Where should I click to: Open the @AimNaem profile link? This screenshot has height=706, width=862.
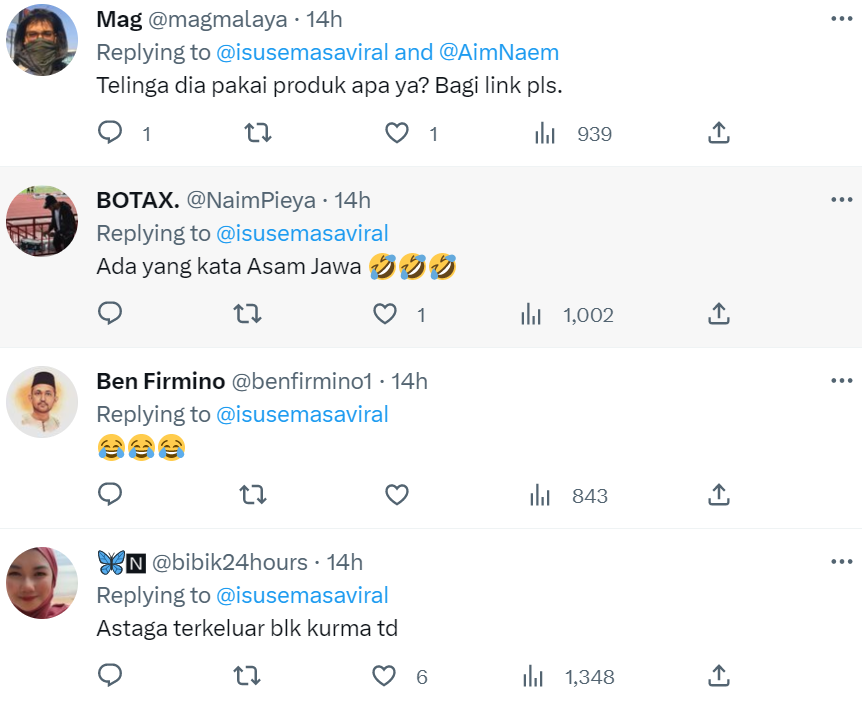pos(499,52)
